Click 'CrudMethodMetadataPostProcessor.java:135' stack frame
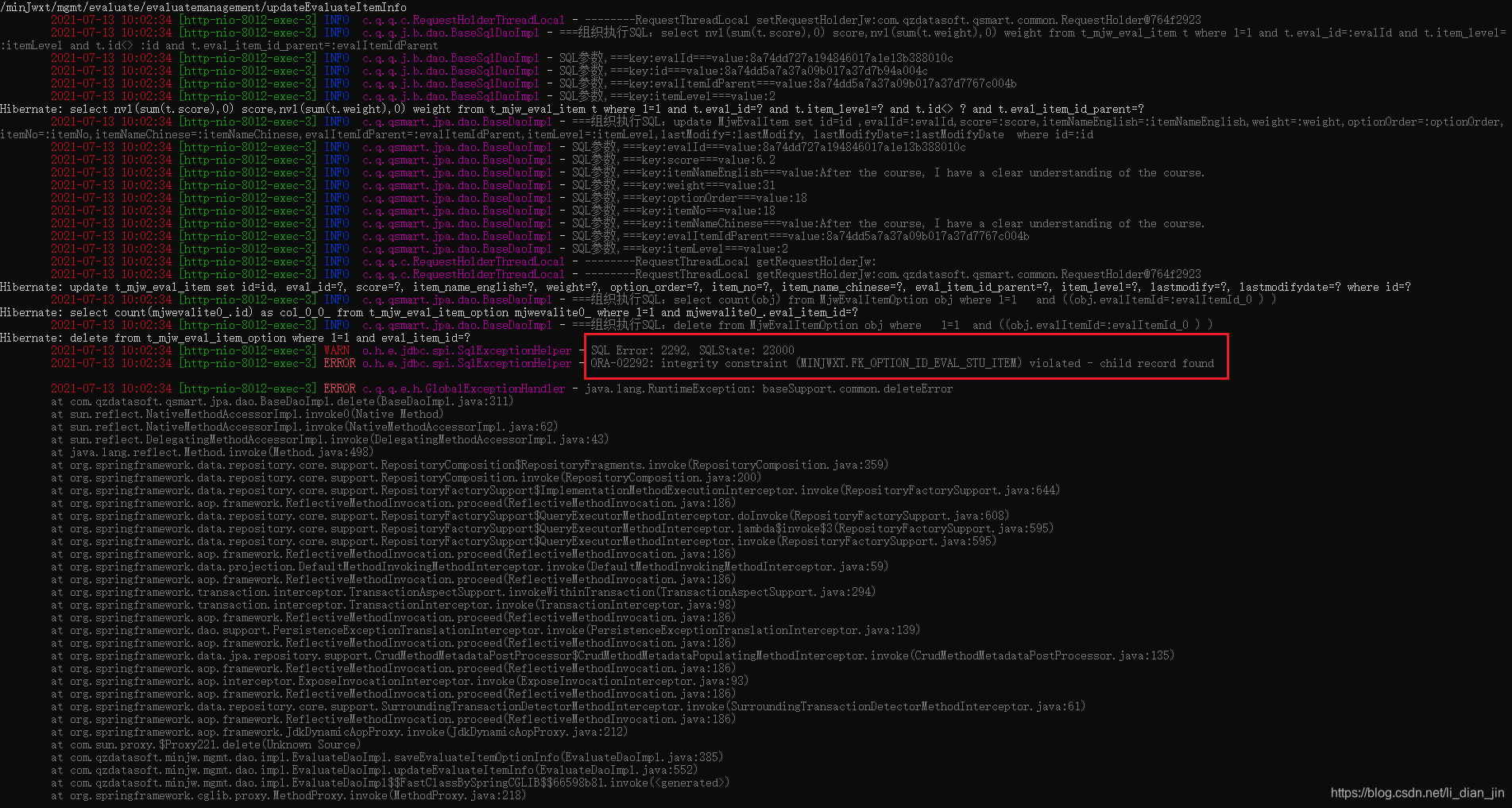Screen dimensions: 1512x808 pyautogui.click(x=613, y=655)
